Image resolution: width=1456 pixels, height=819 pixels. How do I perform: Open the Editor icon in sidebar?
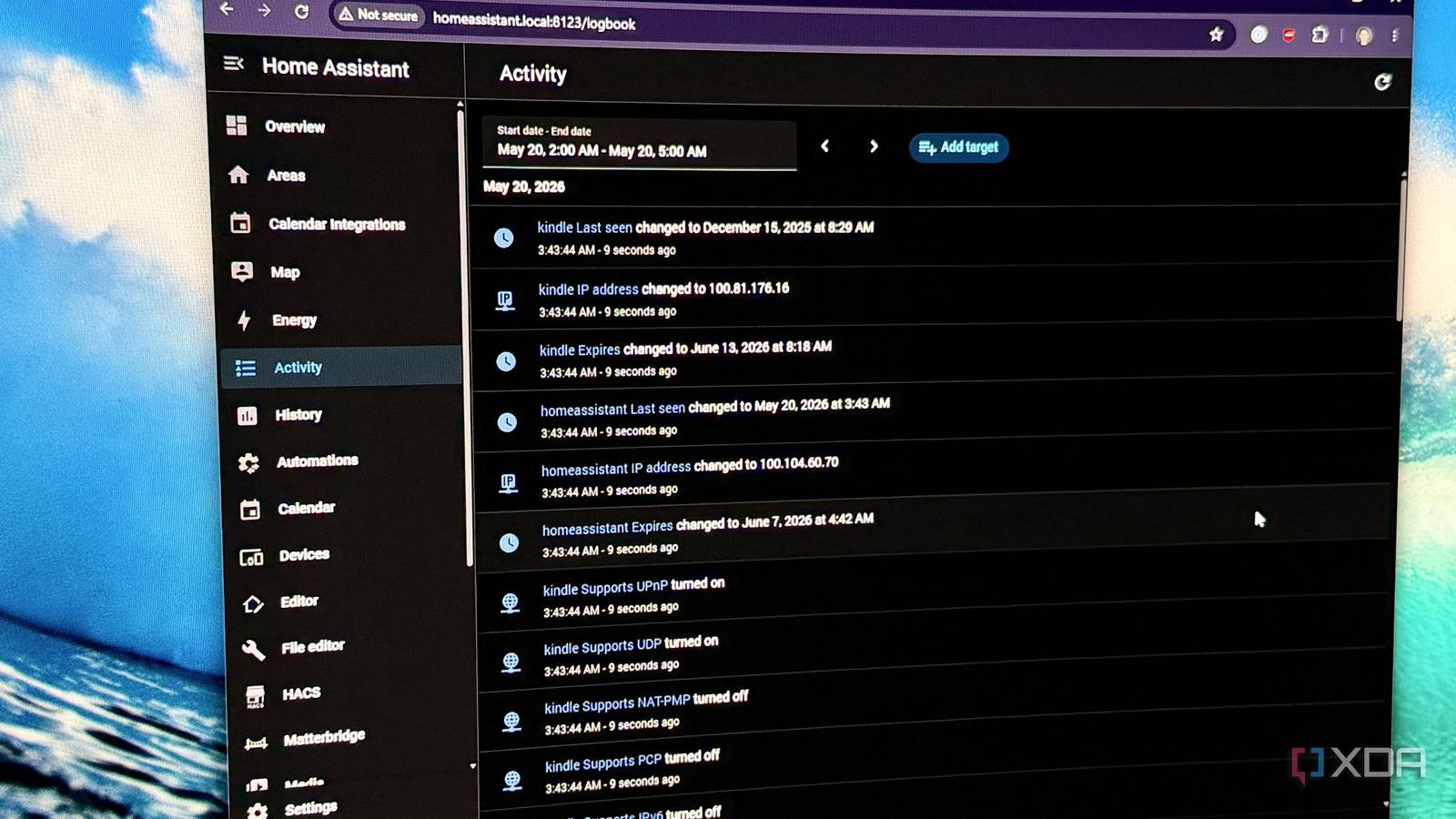(253, 603)
